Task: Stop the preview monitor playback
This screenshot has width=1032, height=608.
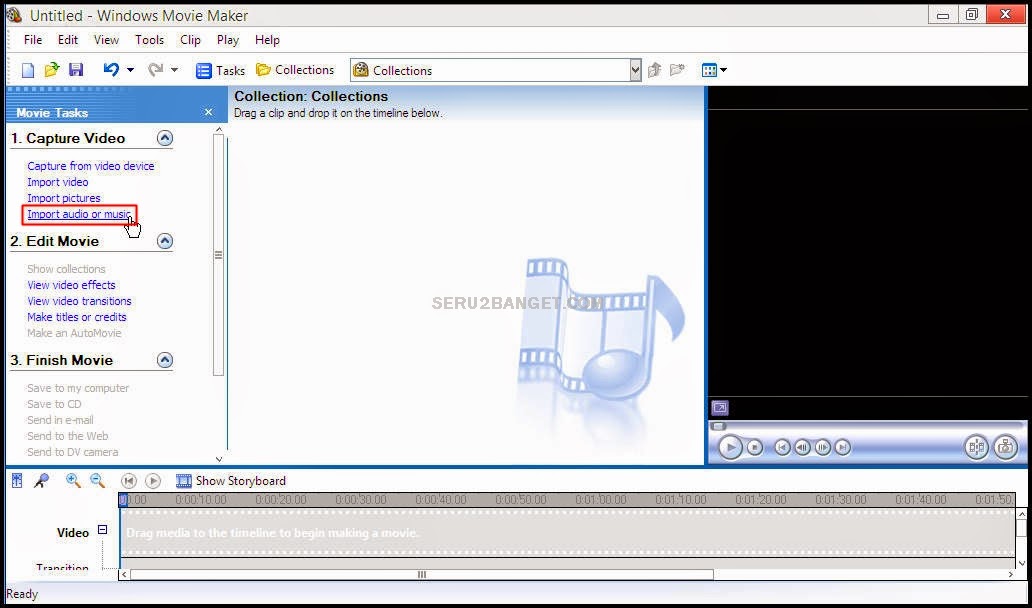Action: (x=755, y=447)
